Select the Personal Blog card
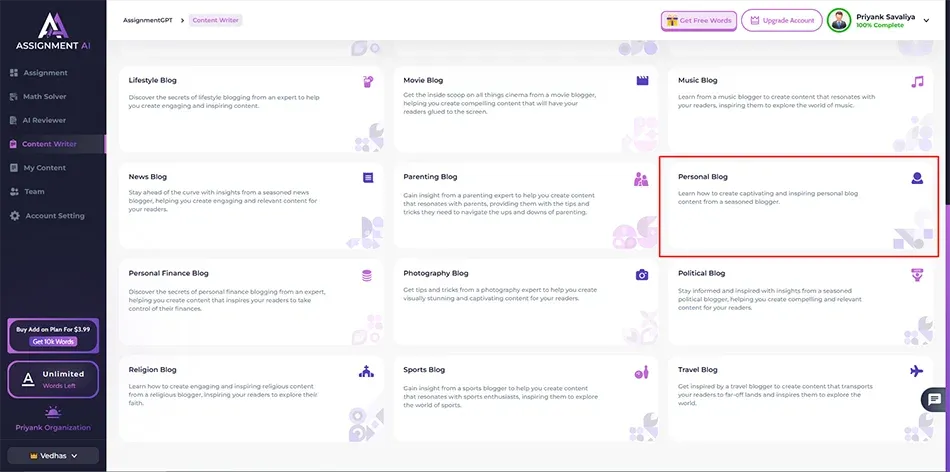The height and width of the screenshot is (472, 950). [x=798, y=205]
